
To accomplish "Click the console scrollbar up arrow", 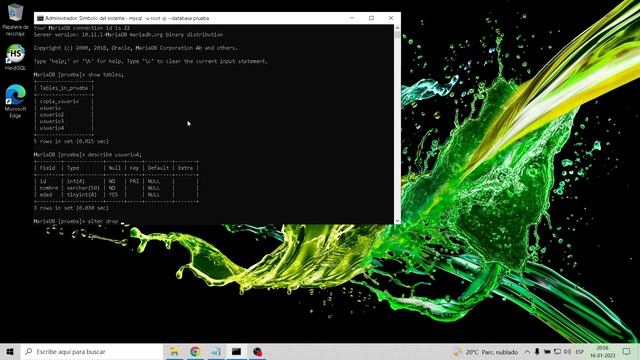I will pos(397,28).
